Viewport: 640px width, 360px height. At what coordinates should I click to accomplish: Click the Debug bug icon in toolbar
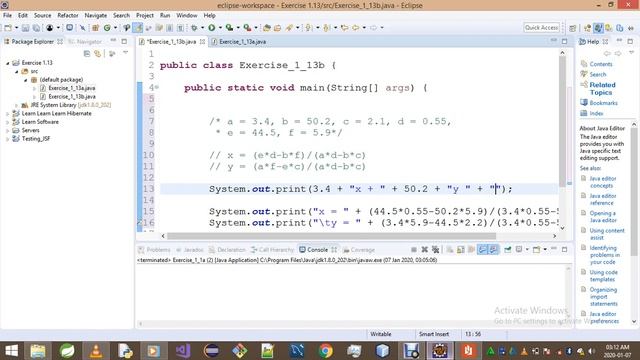pos(194,27)
